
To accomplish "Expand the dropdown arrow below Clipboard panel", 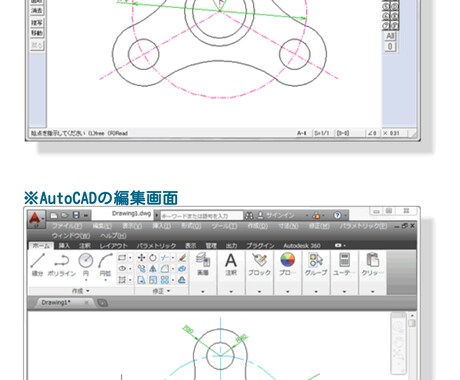I will [373, 292].
